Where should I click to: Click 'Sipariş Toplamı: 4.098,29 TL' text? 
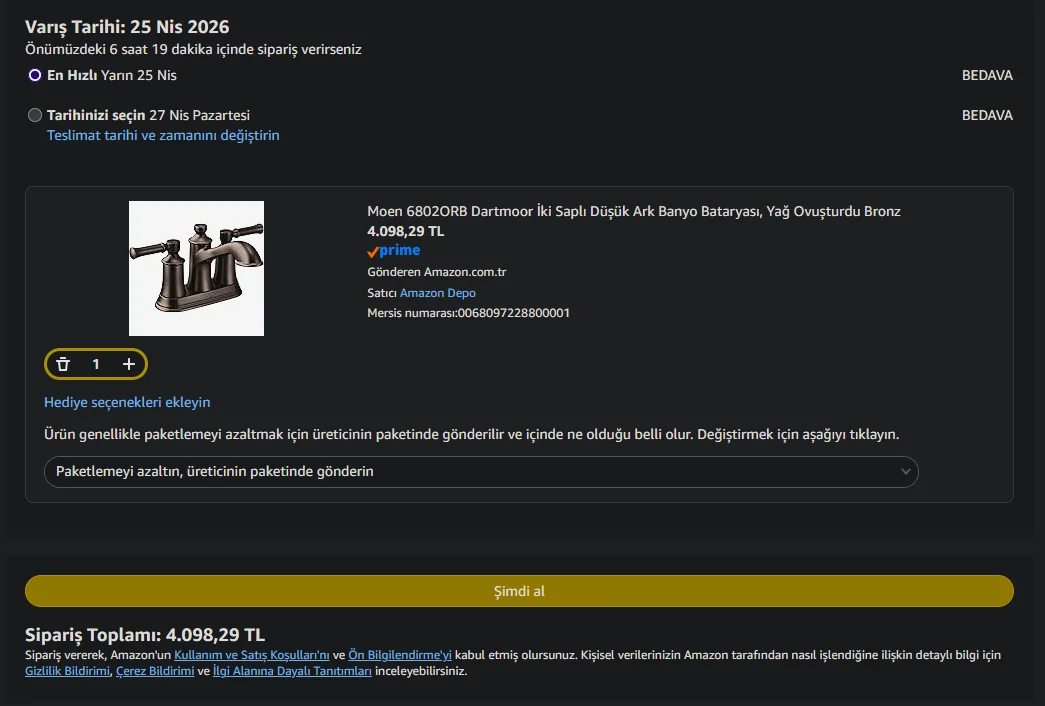145,635
